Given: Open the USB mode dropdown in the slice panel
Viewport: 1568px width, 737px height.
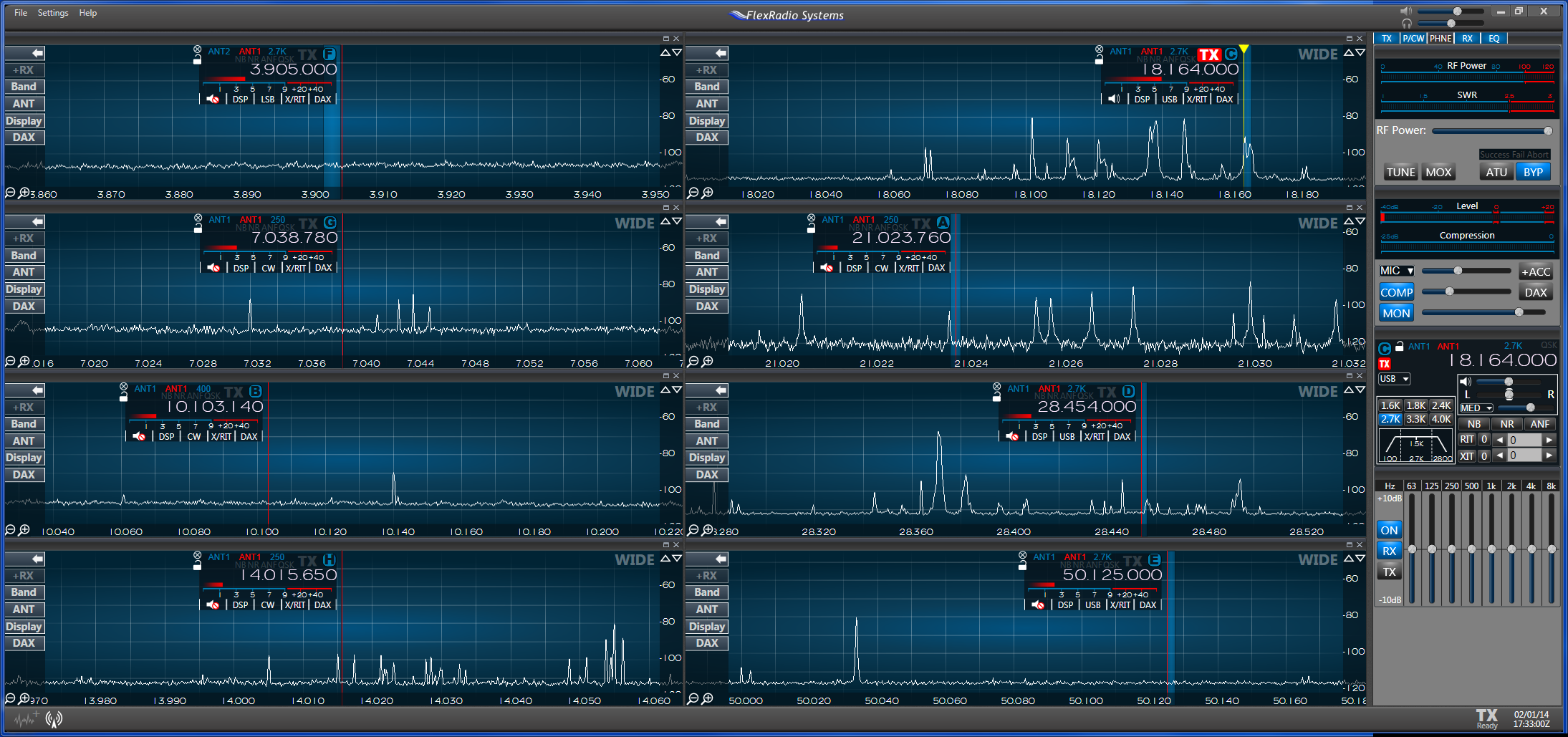Looking at the screenshot, I should tap(1394, 379).
